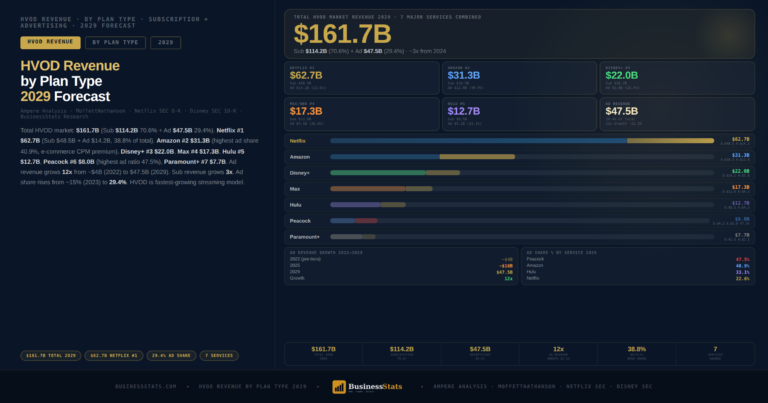Viewport: 768px width, 403px height.
Task: Click the Max revenue progress bar
Action: coord(522,189)
